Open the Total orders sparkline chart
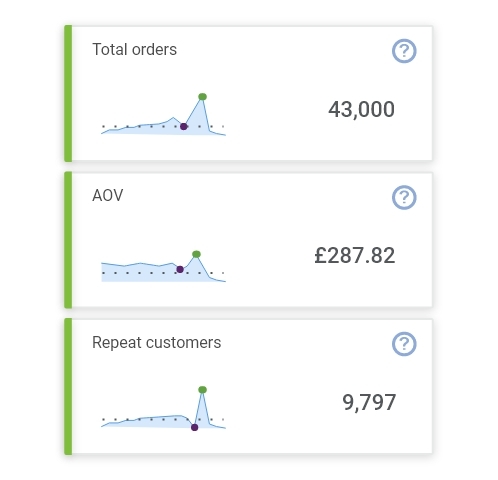 [x=163, y=114]
